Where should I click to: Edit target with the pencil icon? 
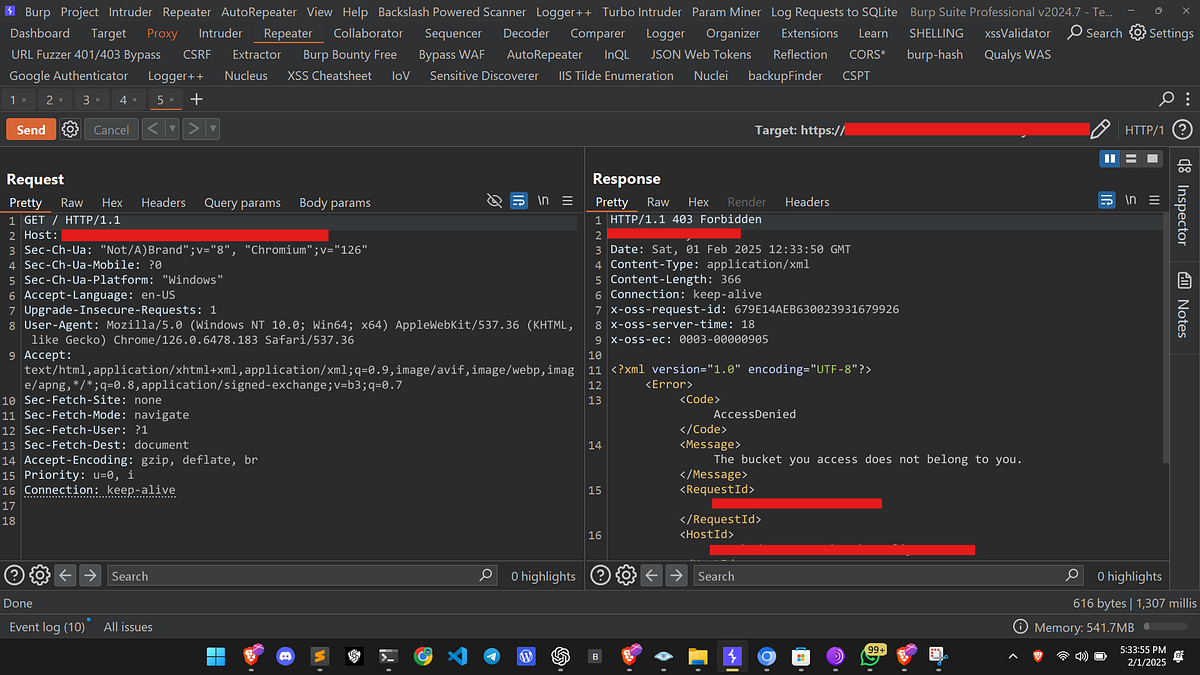click(1100, 129)
